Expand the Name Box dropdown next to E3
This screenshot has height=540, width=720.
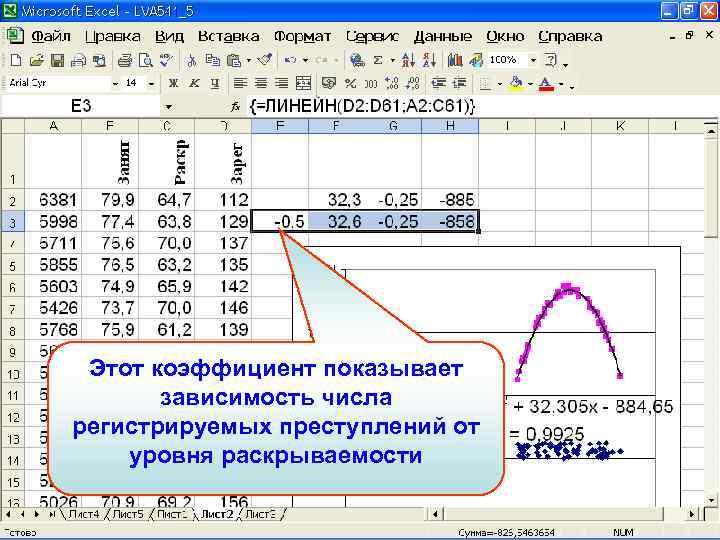tap(169, 107)
